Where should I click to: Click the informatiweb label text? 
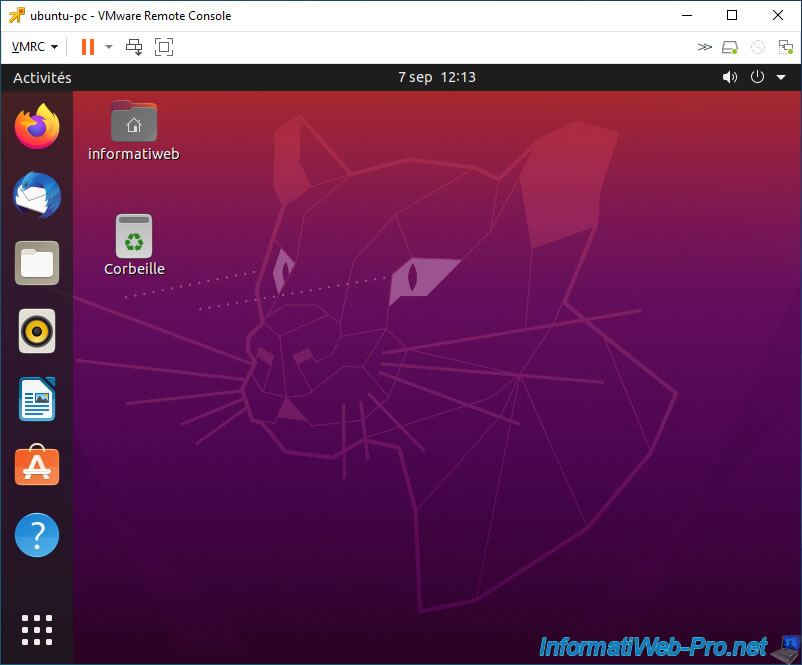(133, 154)
